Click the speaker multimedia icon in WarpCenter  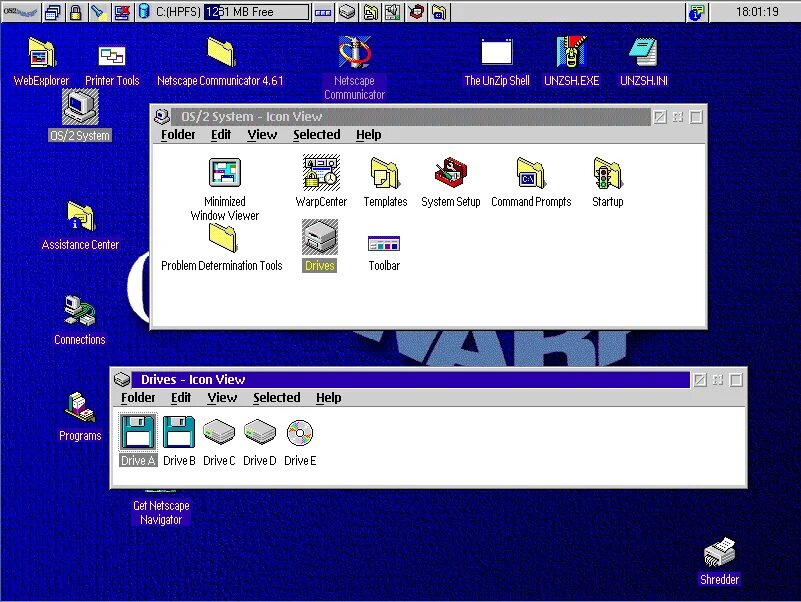(x=393, y=12)
